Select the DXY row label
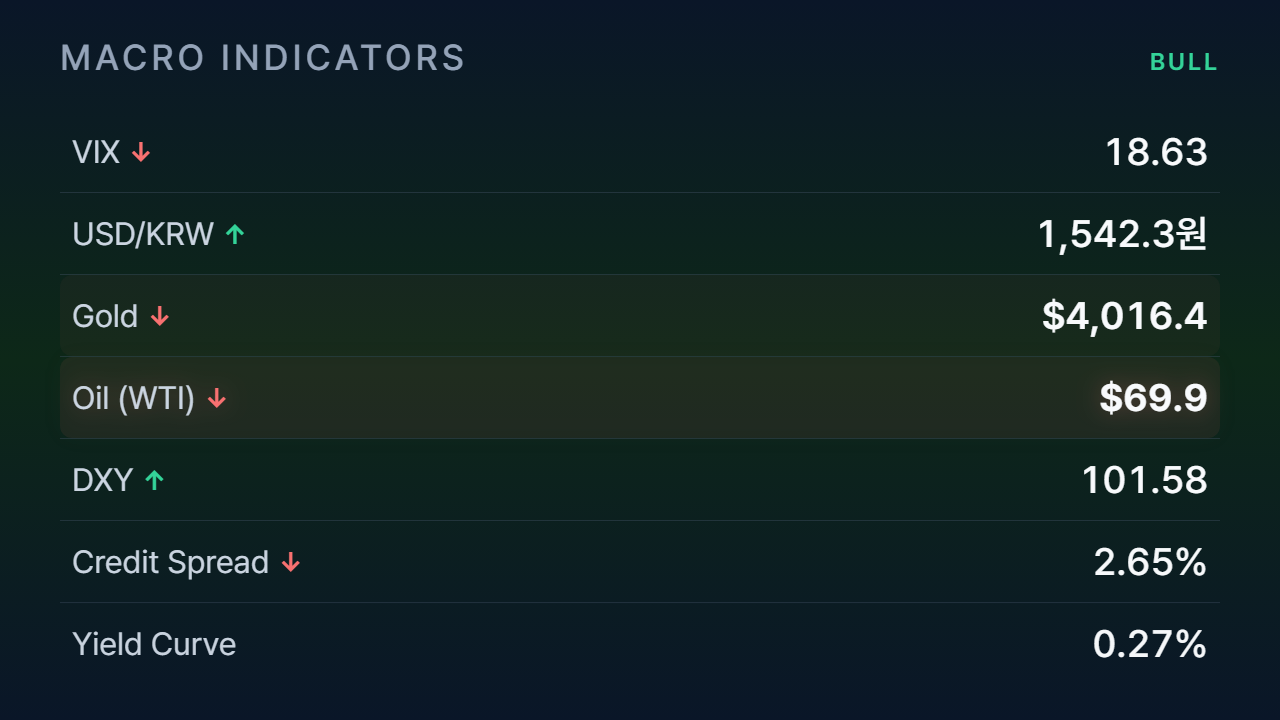1280x720 pixels. [102, 480]
